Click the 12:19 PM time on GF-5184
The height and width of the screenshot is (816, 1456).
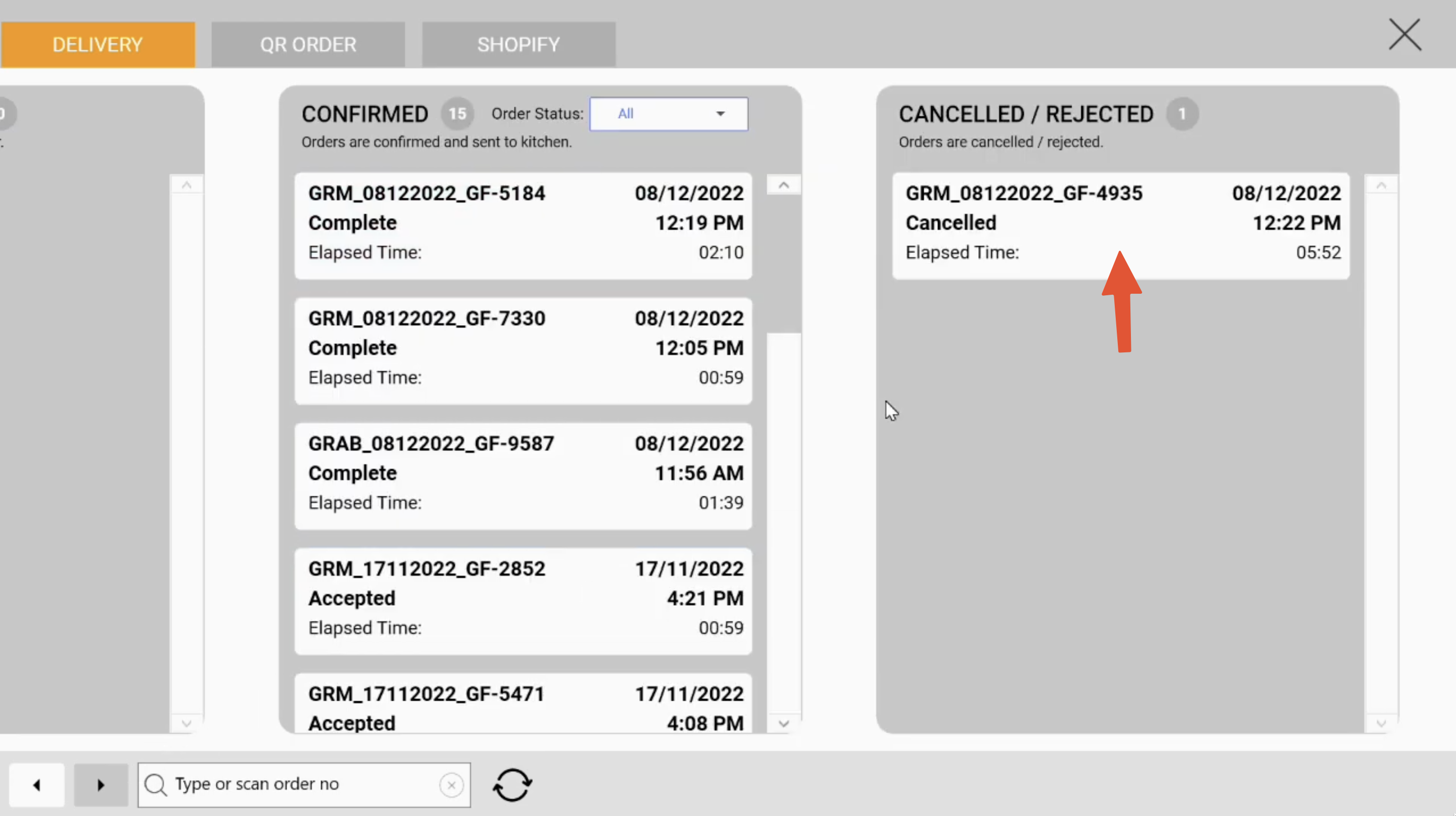(x=699, y=222)
